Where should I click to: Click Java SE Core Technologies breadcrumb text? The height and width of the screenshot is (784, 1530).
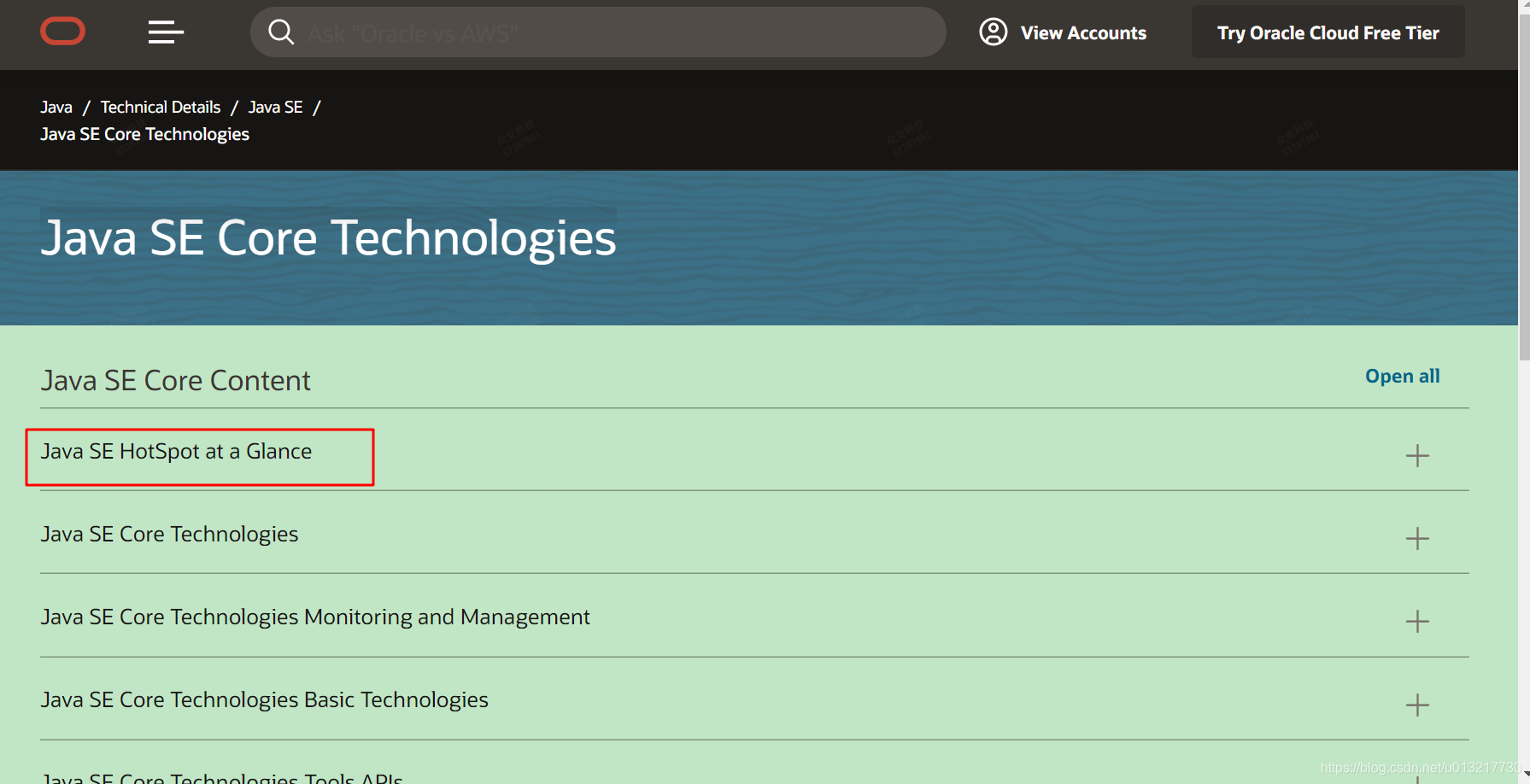click(x=144, y=134)
